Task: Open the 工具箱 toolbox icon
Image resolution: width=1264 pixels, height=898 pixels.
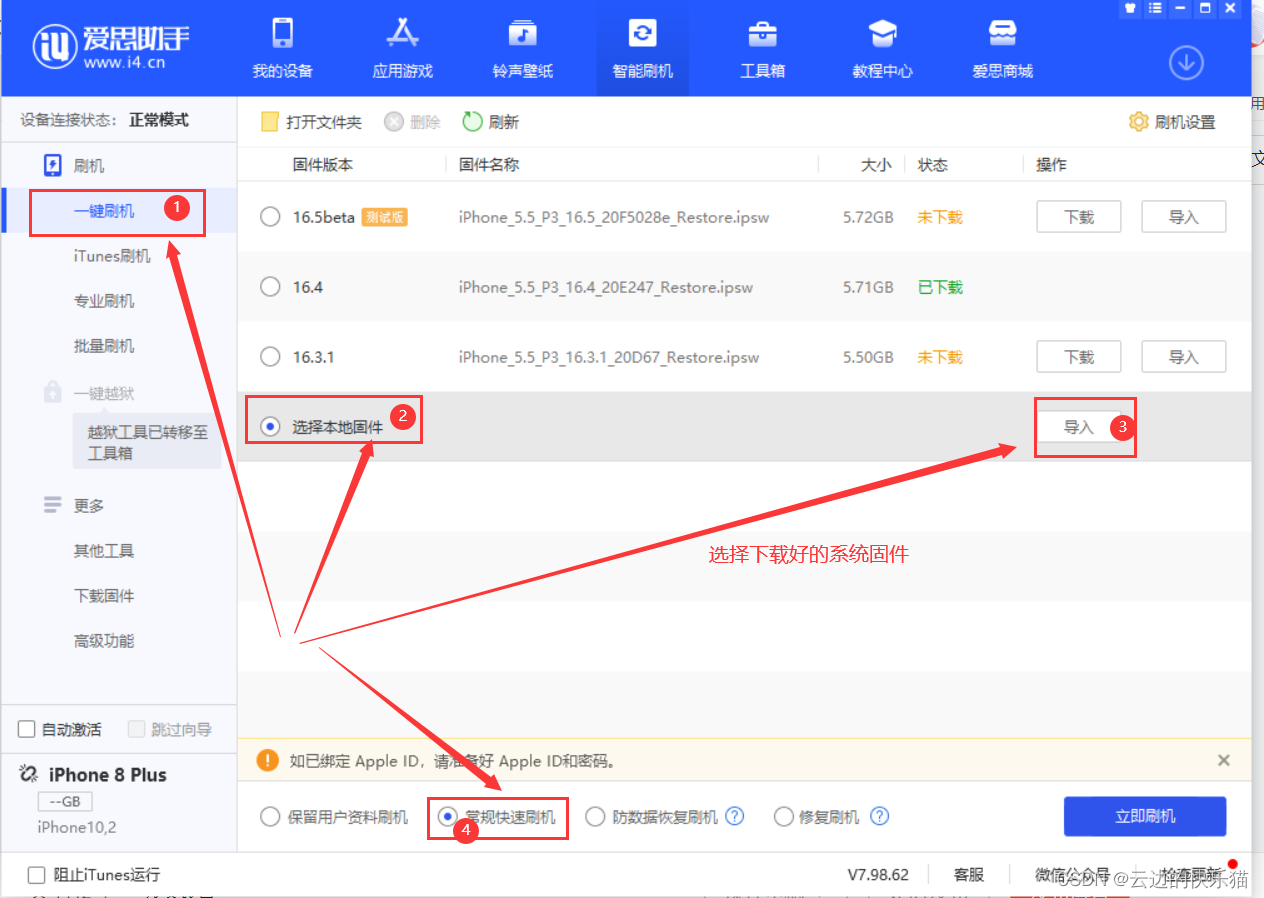Action: click(763, 33)
